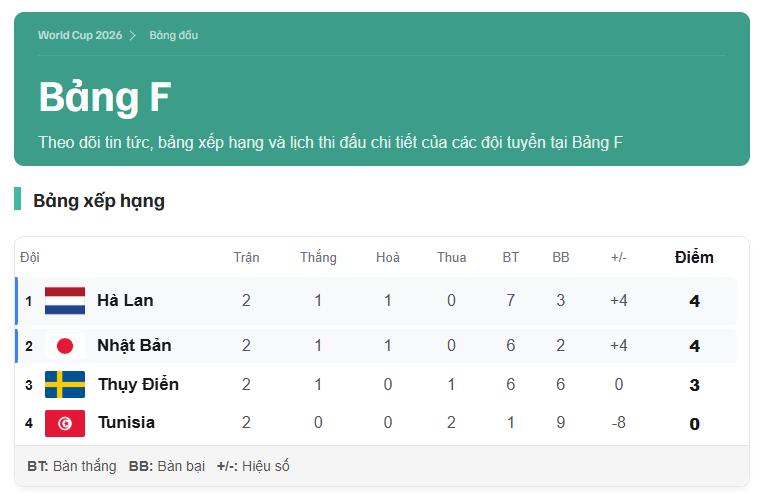Select the Tunisia team name
Screen dimensions: 768x496
[x=126, y=423]
